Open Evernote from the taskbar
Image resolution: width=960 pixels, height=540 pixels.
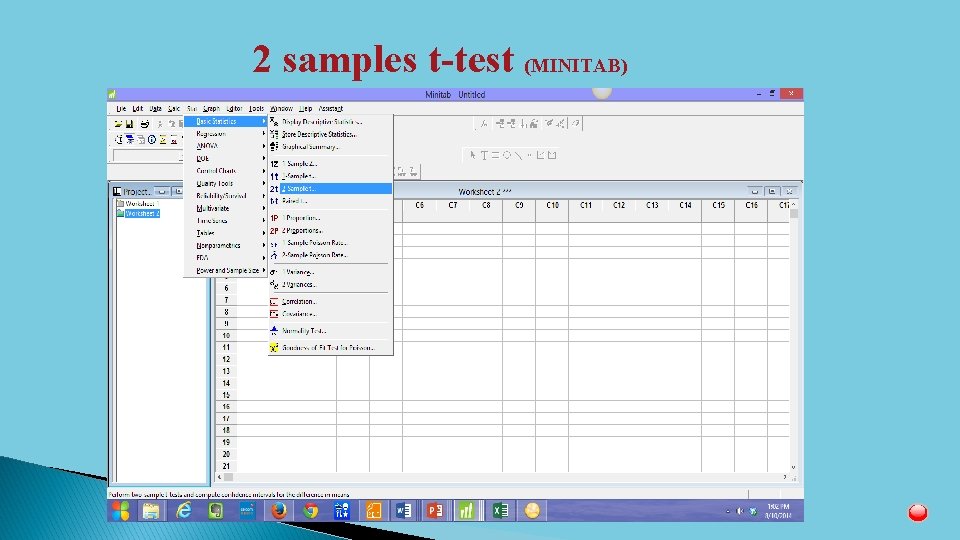[216, 511]
